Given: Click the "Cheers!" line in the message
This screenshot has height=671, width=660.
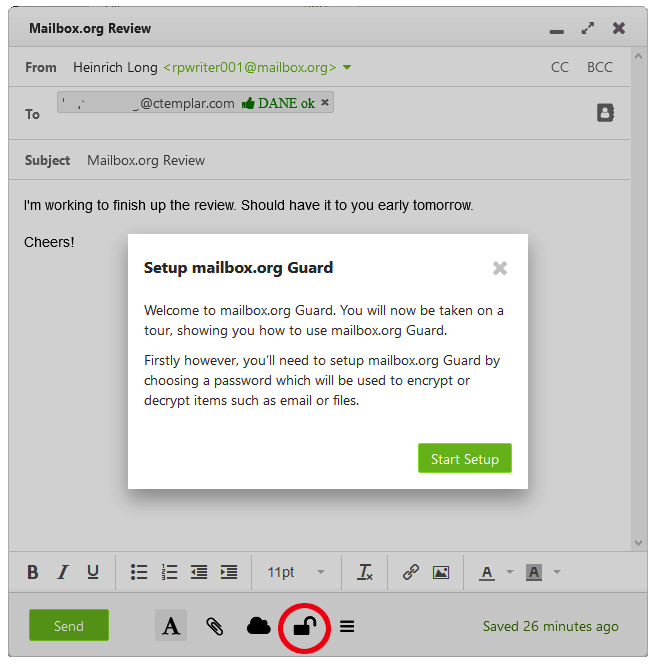Looking at the screenshot, I should pyautogui.click(x=49, y=242).
